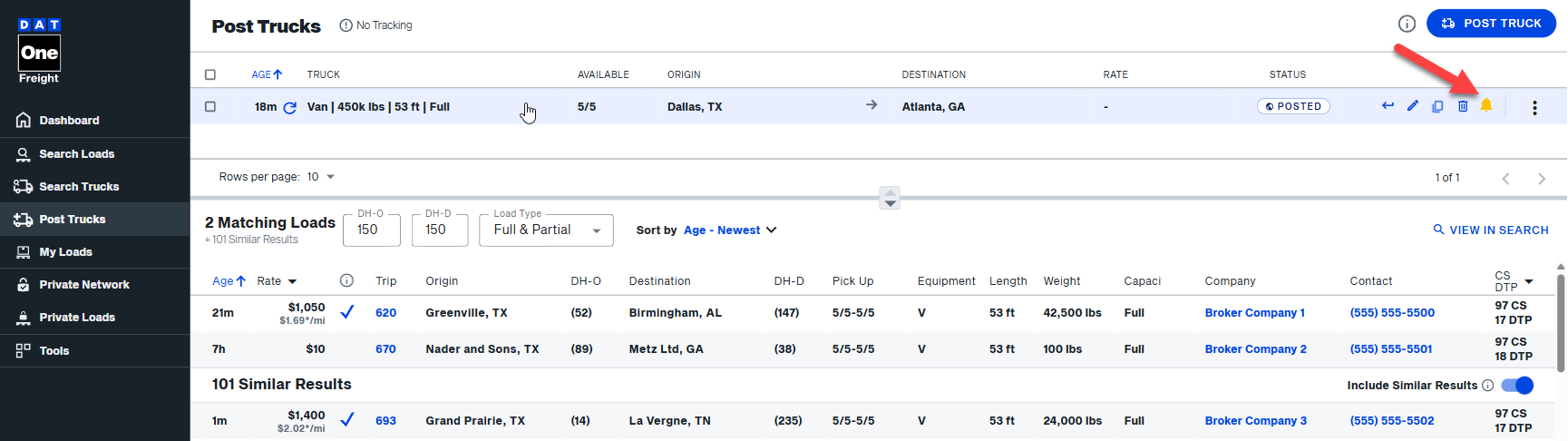
Task: Edit the Van truck post
Action: tap(1413, 106)
